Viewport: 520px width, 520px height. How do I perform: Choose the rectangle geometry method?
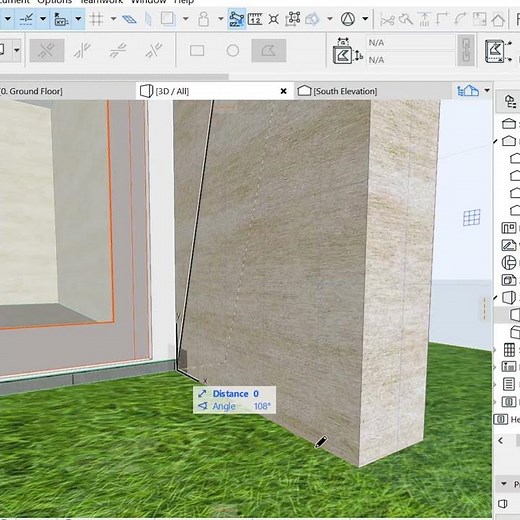(x=197, y=51)
